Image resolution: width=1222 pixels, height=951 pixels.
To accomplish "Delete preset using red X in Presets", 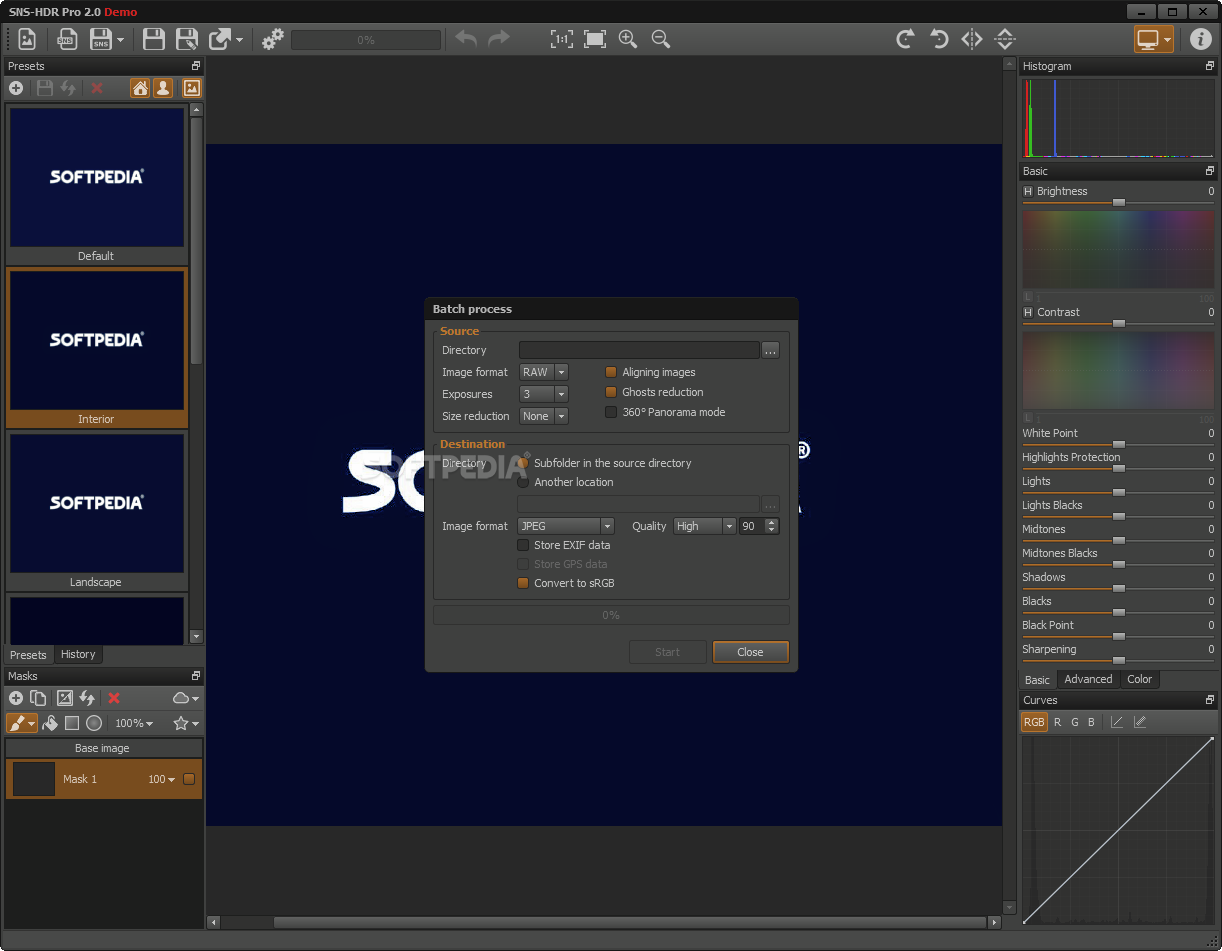I will click(97, 88).
